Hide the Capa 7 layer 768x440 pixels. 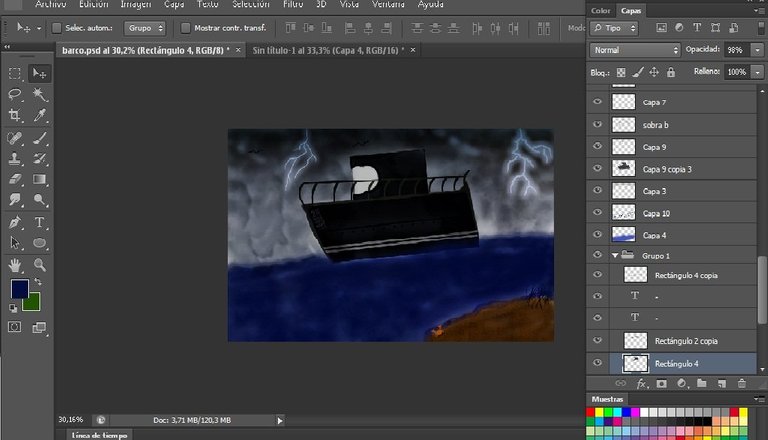598,102
